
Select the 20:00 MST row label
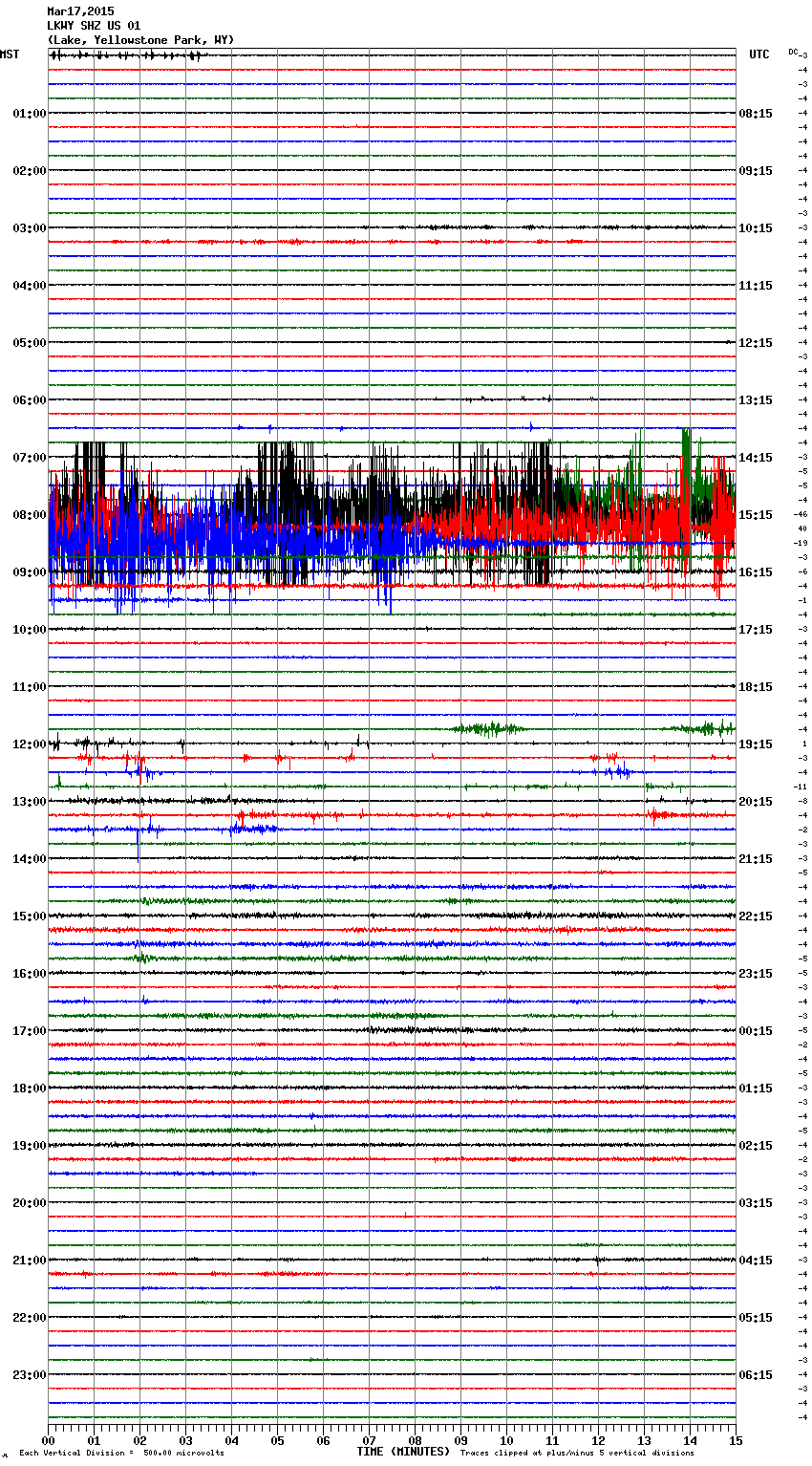[29, 1203]
